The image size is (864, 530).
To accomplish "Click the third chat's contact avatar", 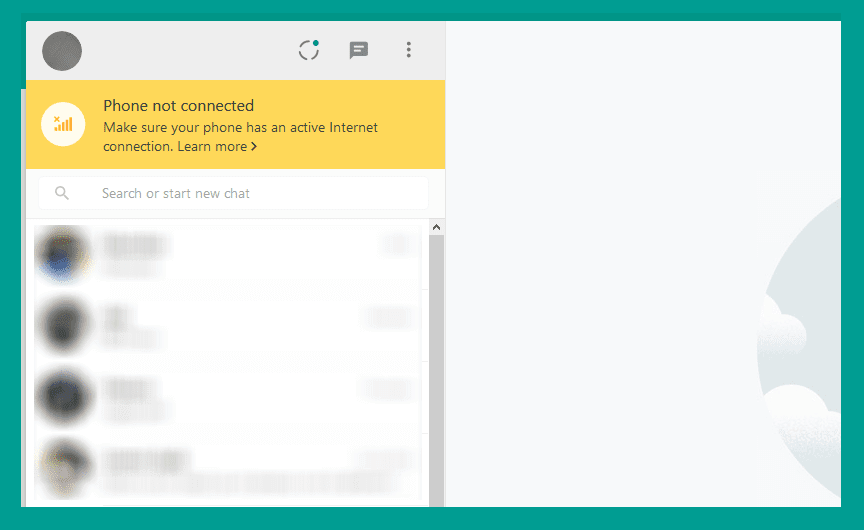I will [63, 397].
